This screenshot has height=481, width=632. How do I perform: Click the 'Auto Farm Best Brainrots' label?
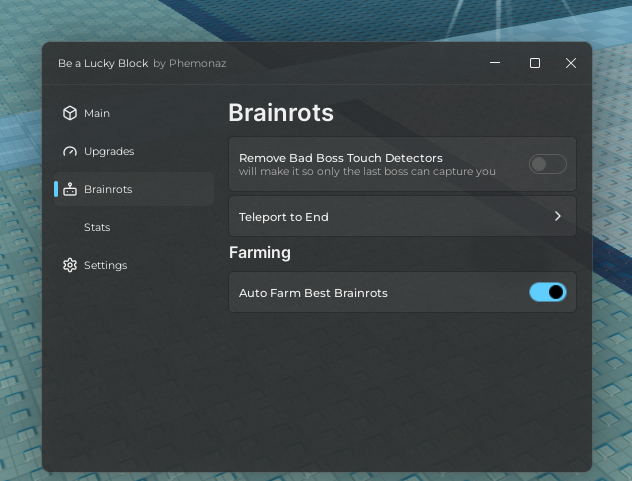coord(313,293)
